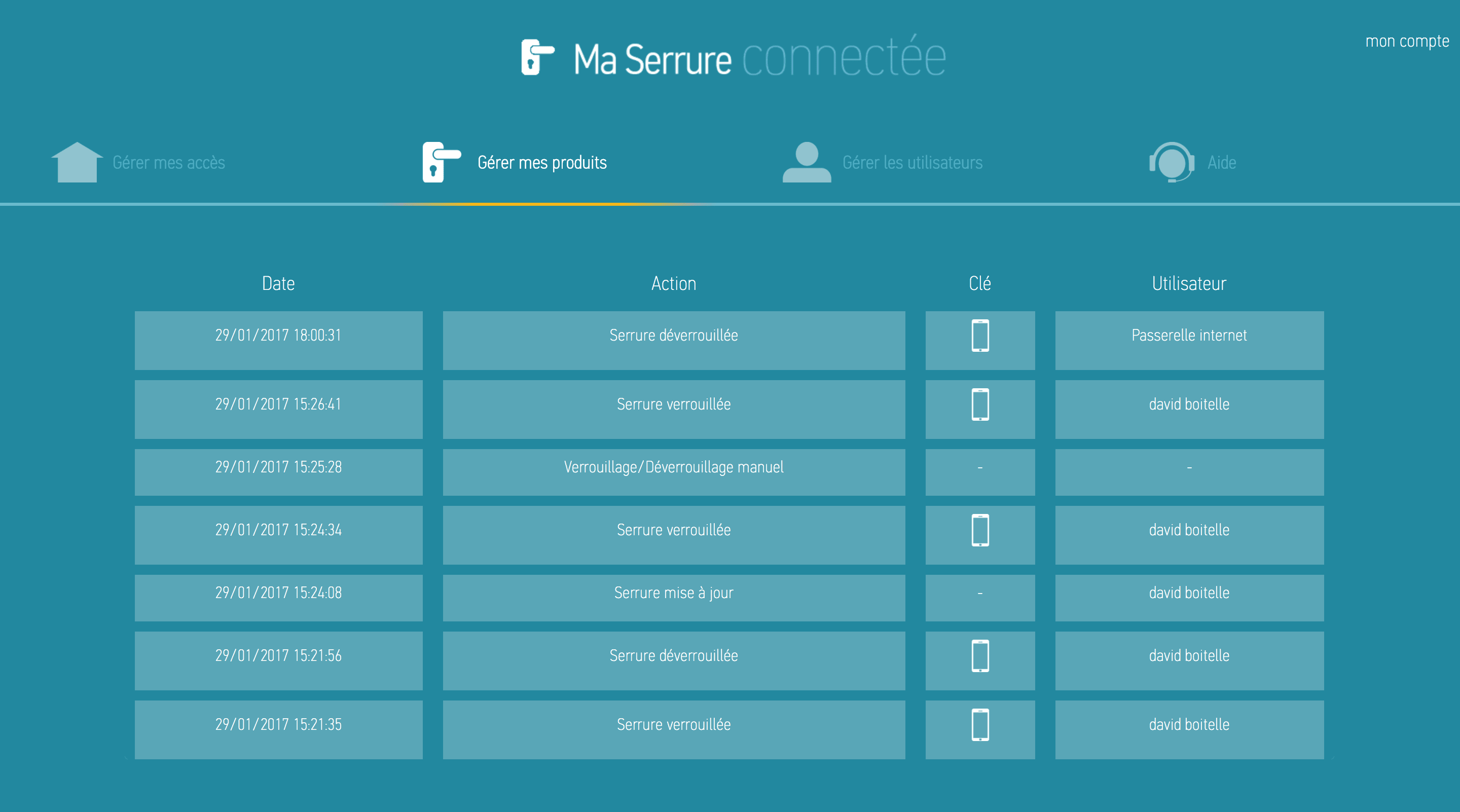Image resolution: width=1460 pixels, height=812 pixels.
Task: Click david boitelle in 15:21:35 row
Action: coord(1189,730)
